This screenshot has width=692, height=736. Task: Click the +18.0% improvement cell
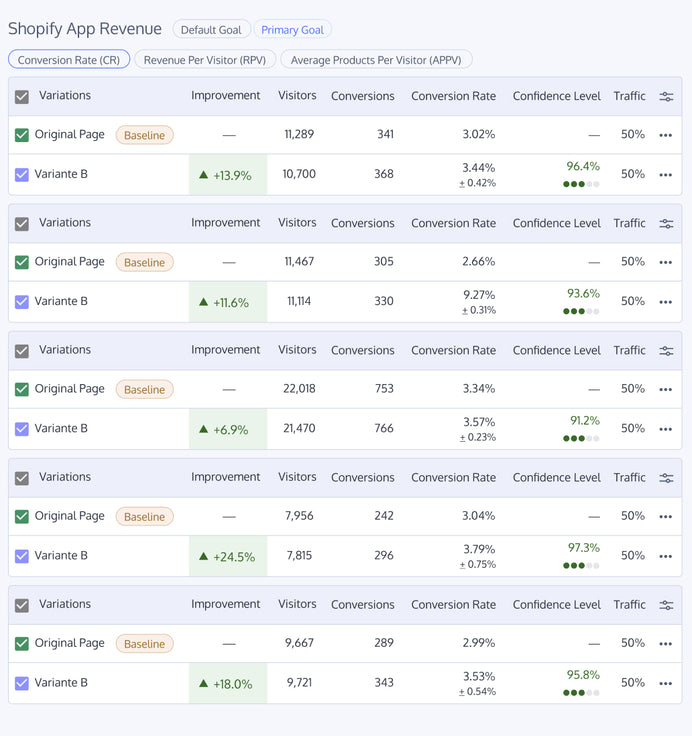(228, 684)
